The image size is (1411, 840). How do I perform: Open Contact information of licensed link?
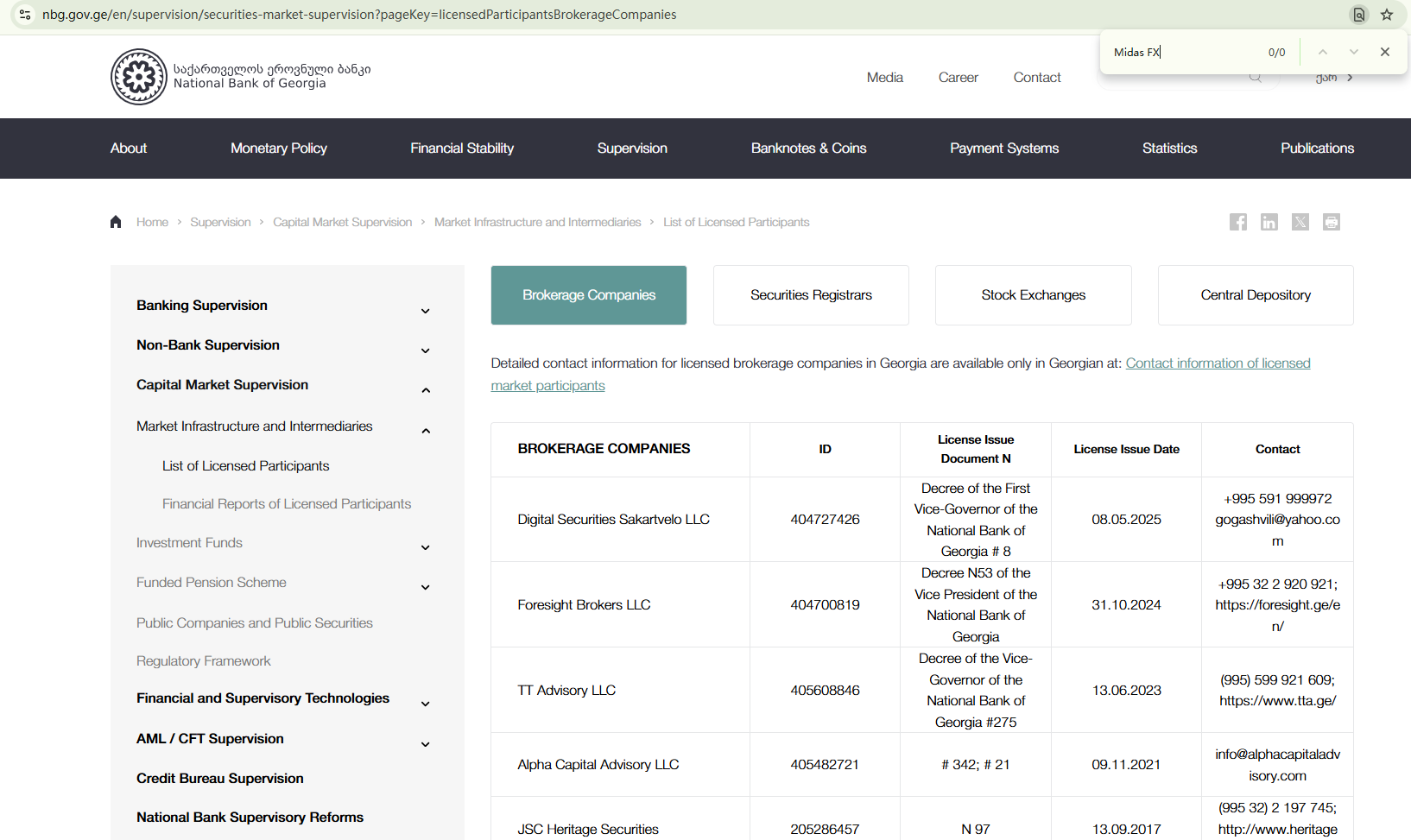1218,363
